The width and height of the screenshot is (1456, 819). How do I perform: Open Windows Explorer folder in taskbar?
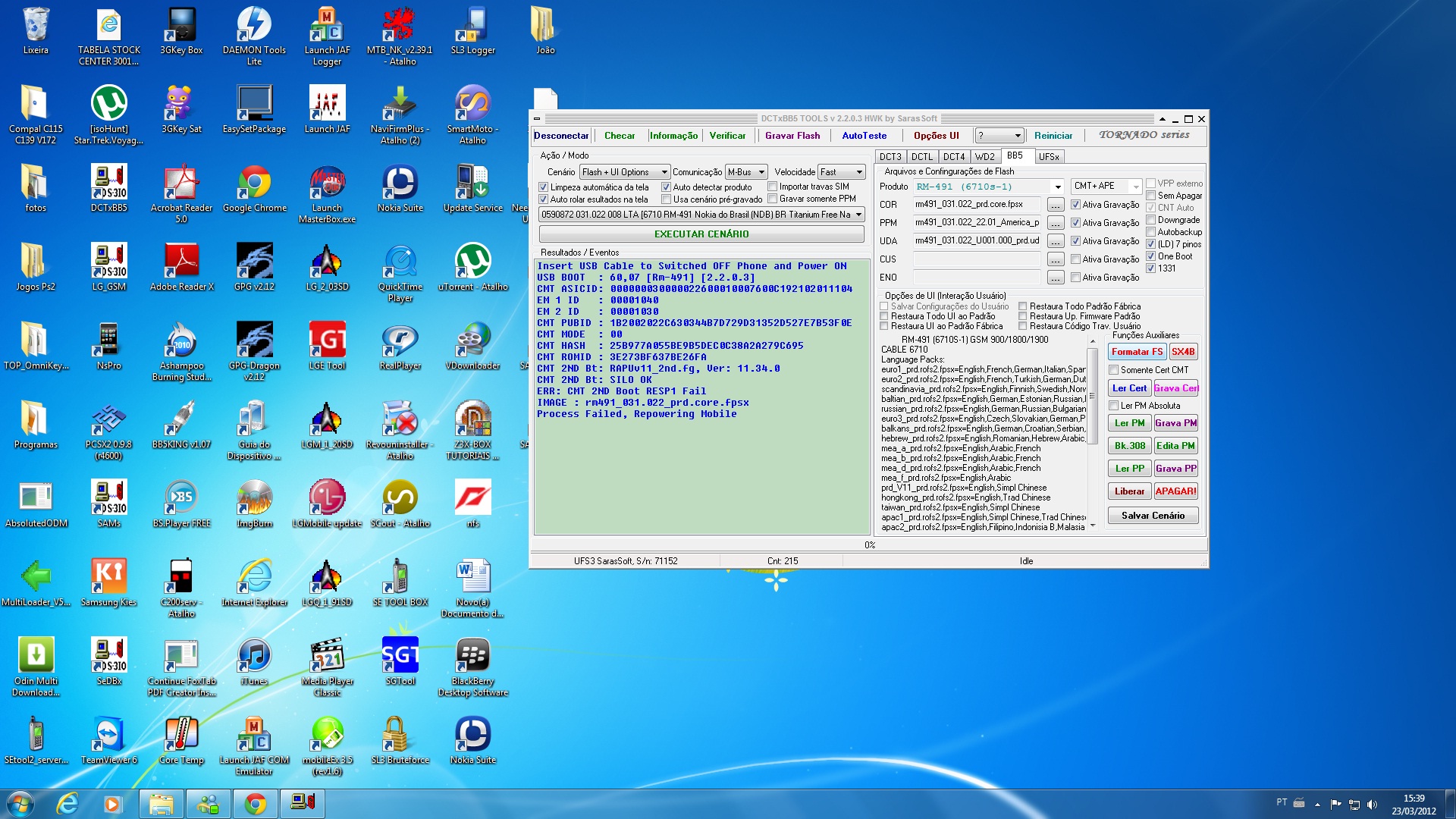(x=161, y=804)
